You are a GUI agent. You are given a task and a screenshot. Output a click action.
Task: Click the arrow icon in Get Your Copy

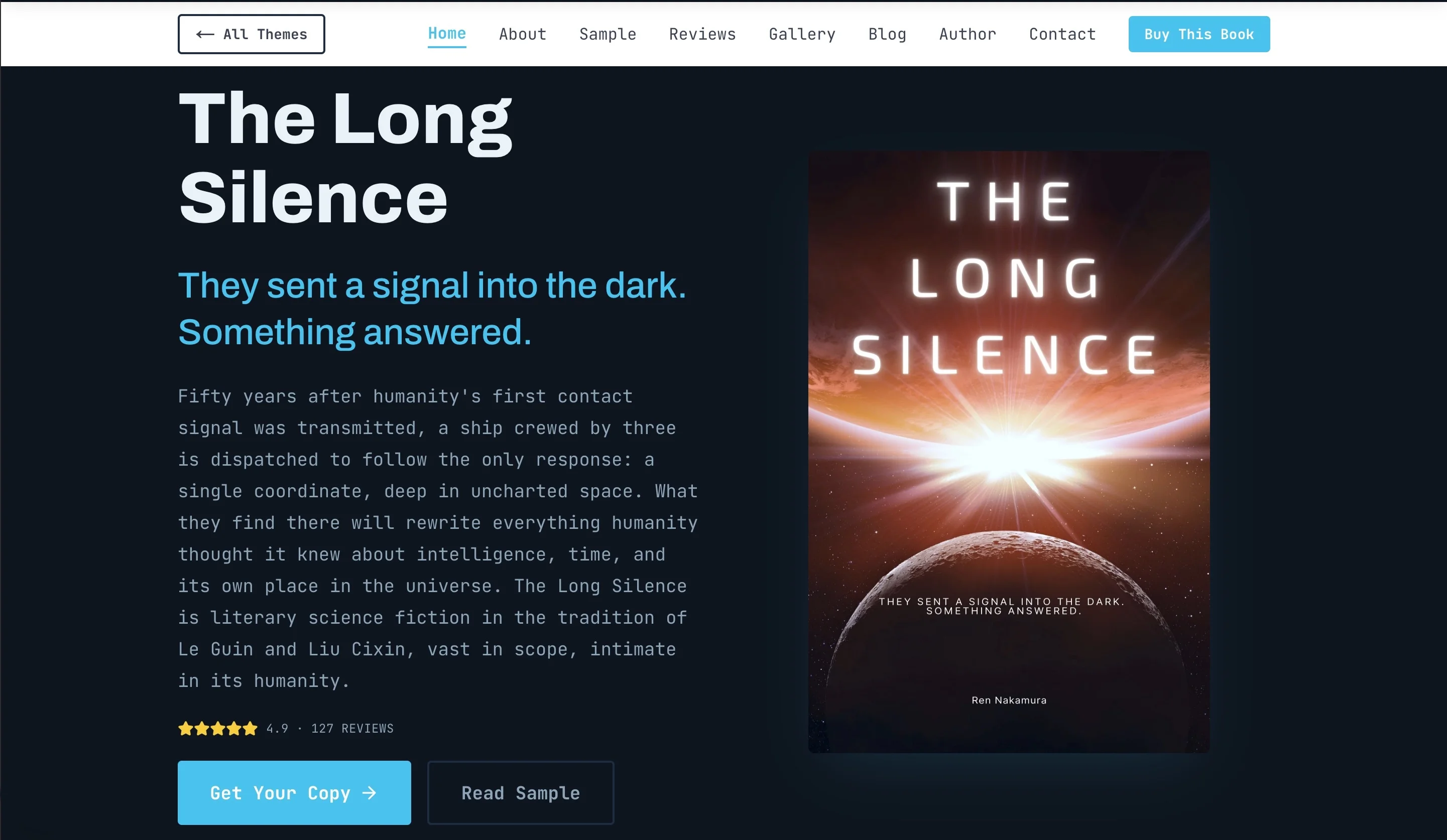tap(369, 793)
